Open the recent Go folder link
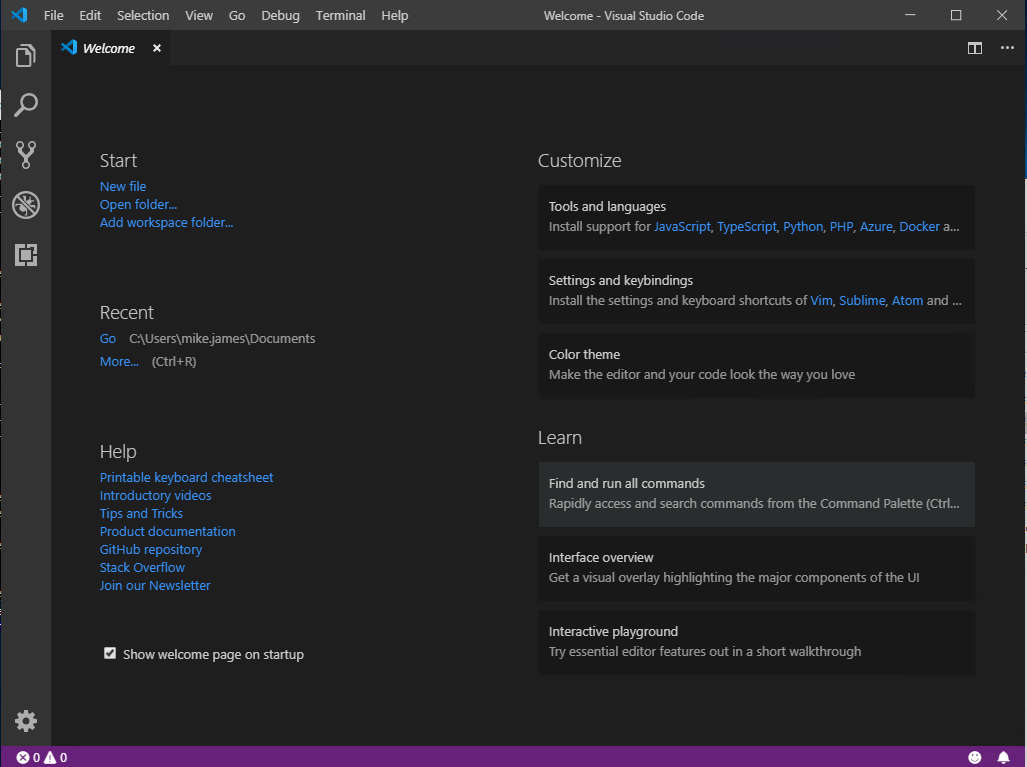 tap(107, 339)
